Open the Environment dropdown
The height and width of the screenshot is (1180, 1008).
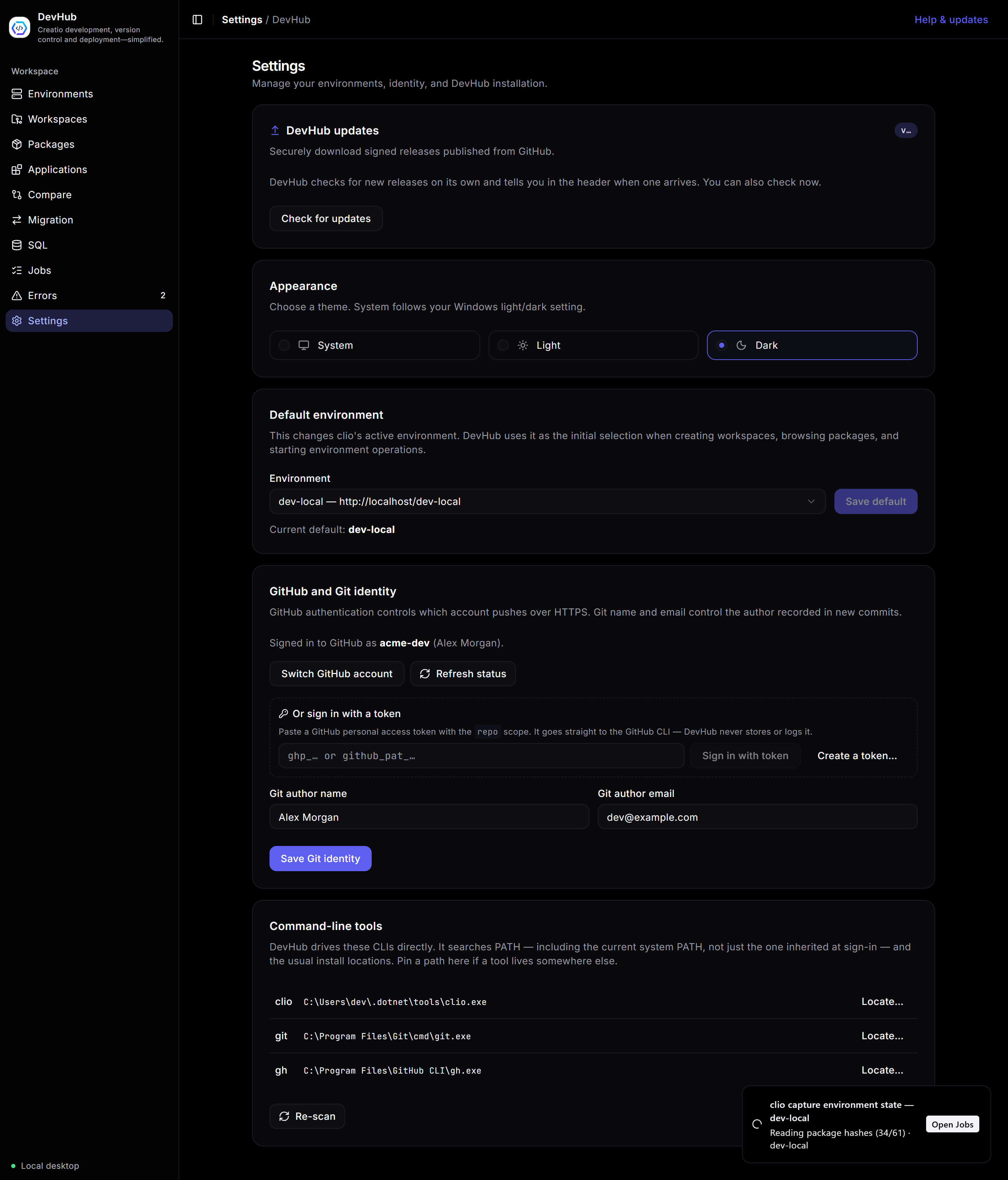(547, 501)
